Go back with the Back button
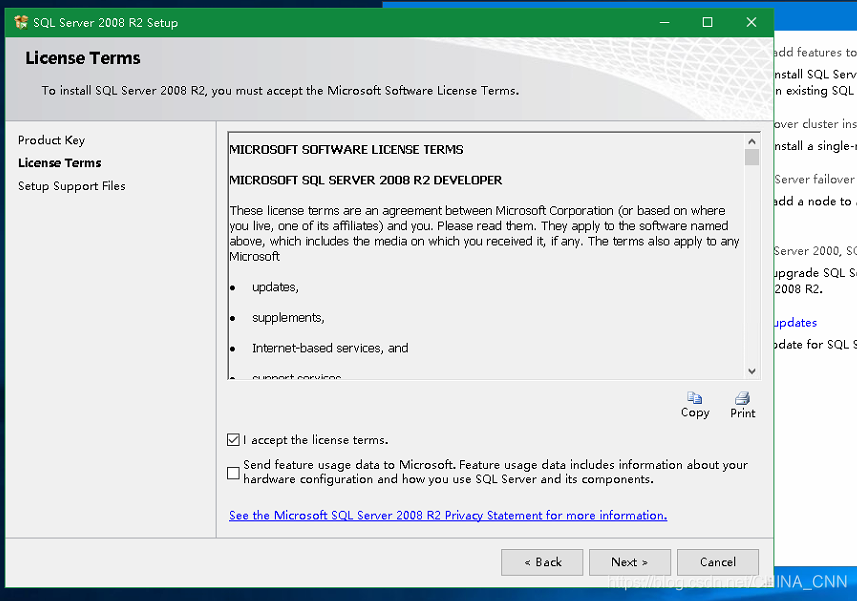 [542, 562]
